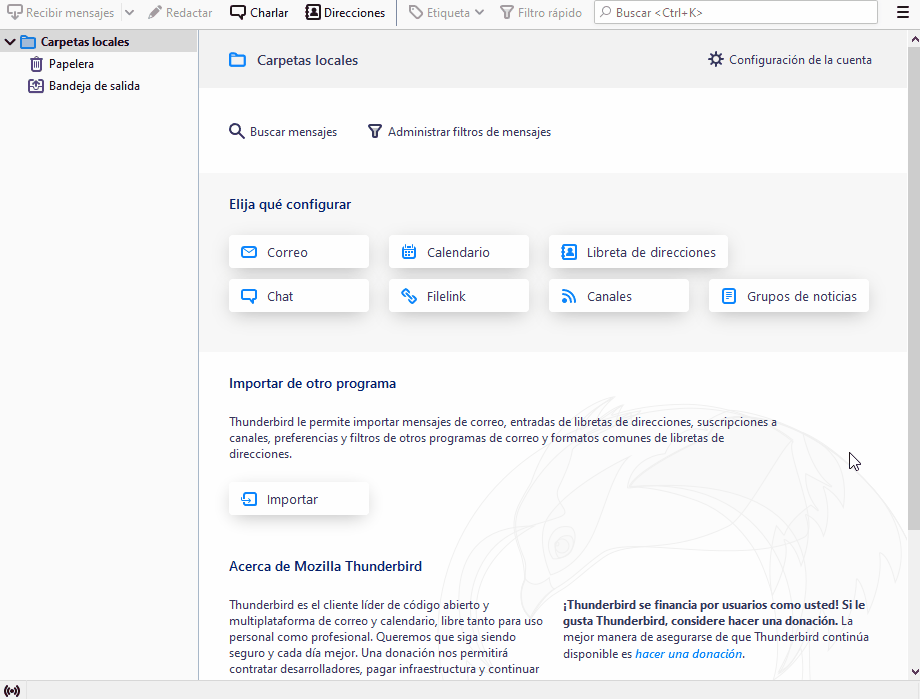Viewport: 920px width, 699px height.
Task: Click the gear icon beside Configuración de la cuenta
Action: [x=716, y=59]
